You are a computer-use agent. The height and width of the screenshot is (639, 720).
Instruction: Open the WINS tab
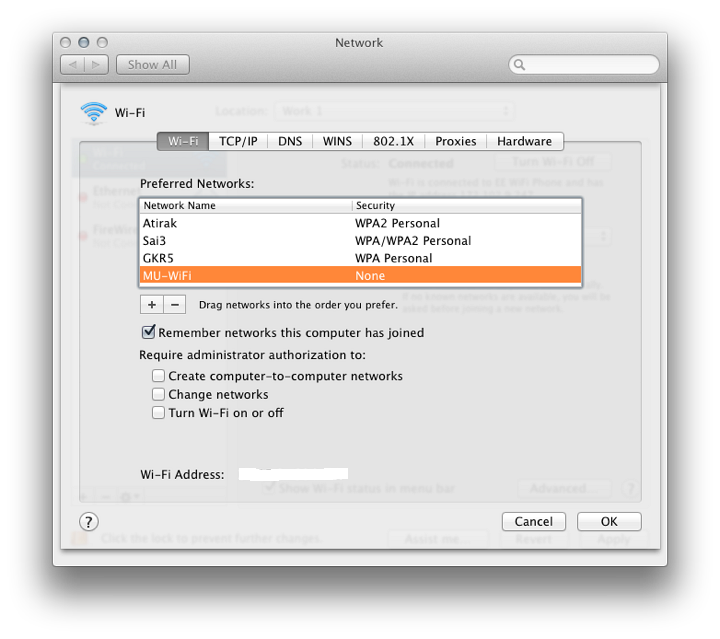tap(337, 141)
